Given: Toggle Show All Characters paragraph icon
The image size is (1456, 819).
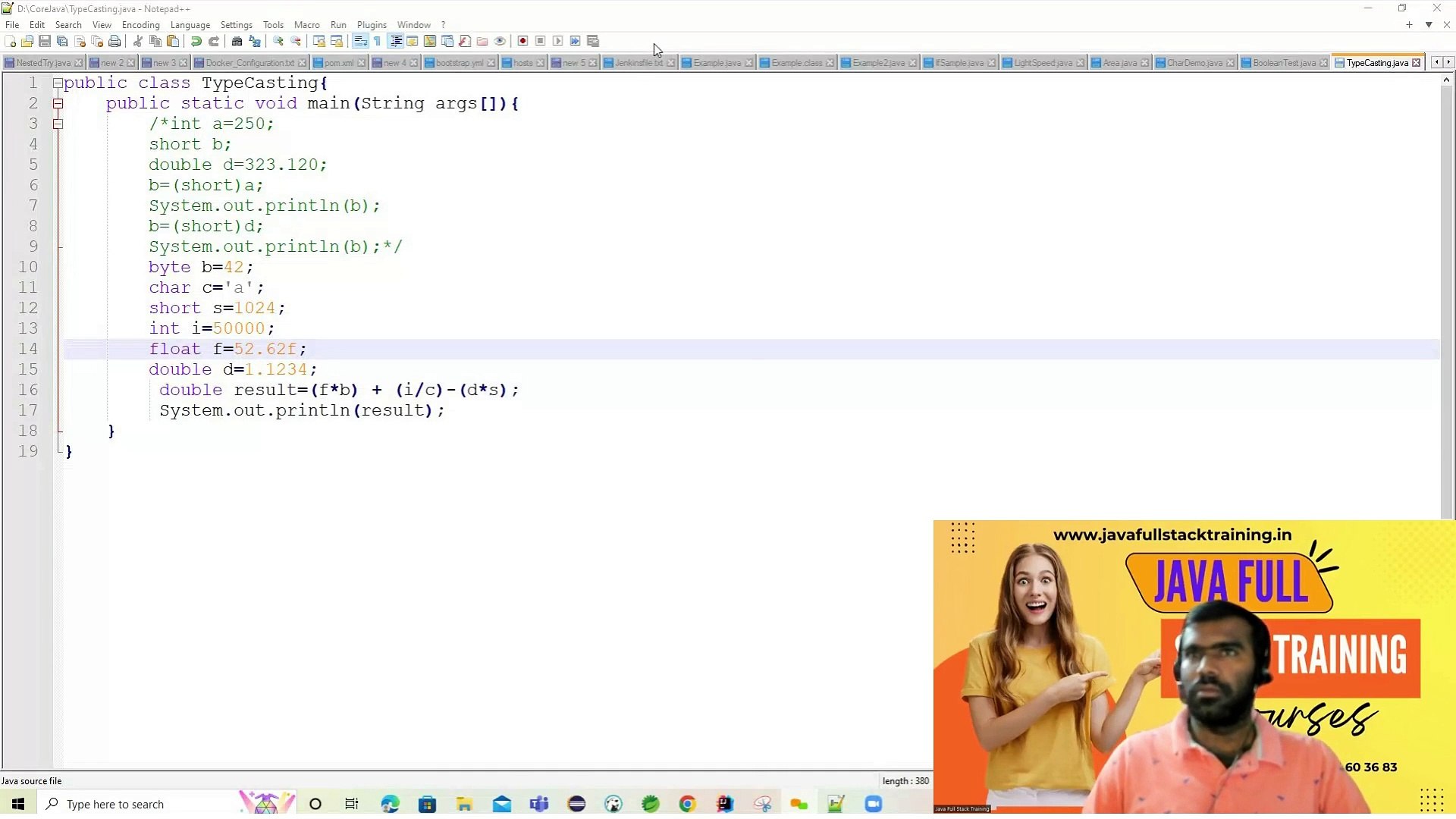Looking at the screenshot, I should (378, 42).
